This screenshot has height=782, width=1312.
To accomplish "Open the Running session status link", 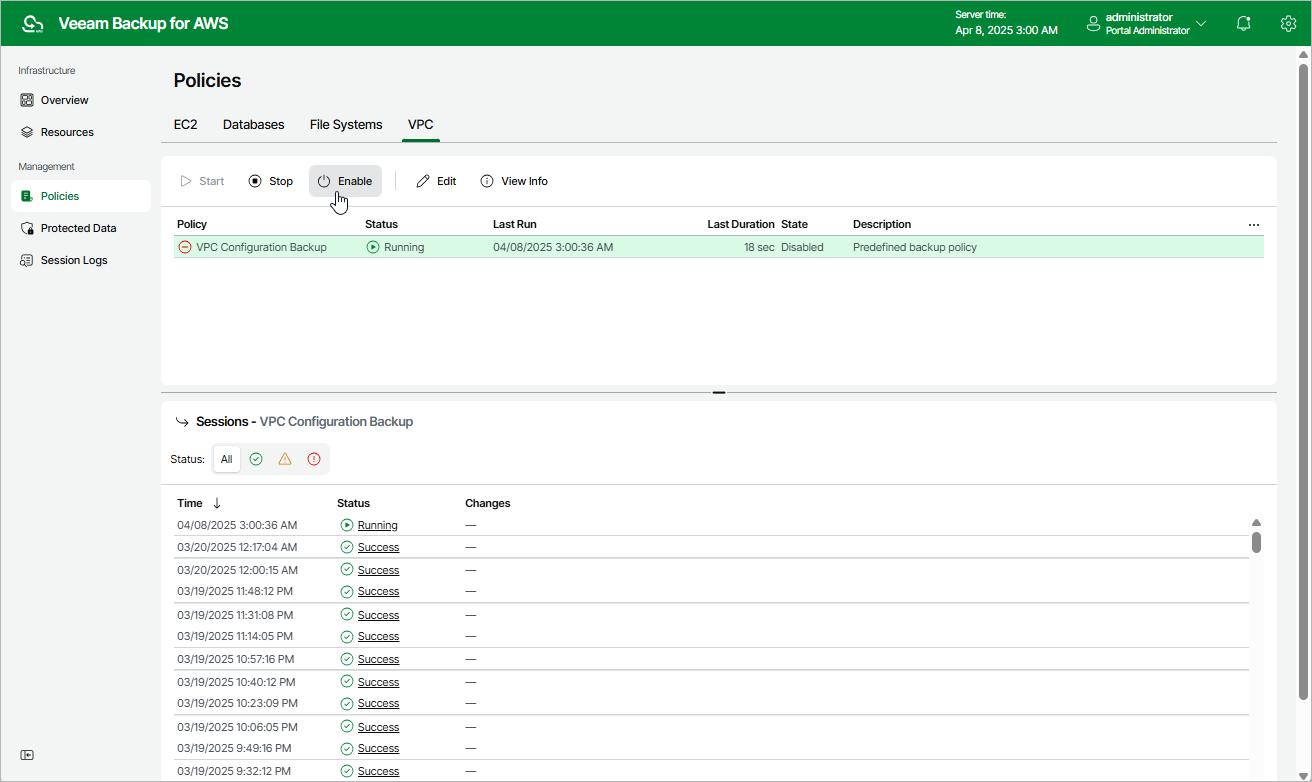I will tap(377, 525).
